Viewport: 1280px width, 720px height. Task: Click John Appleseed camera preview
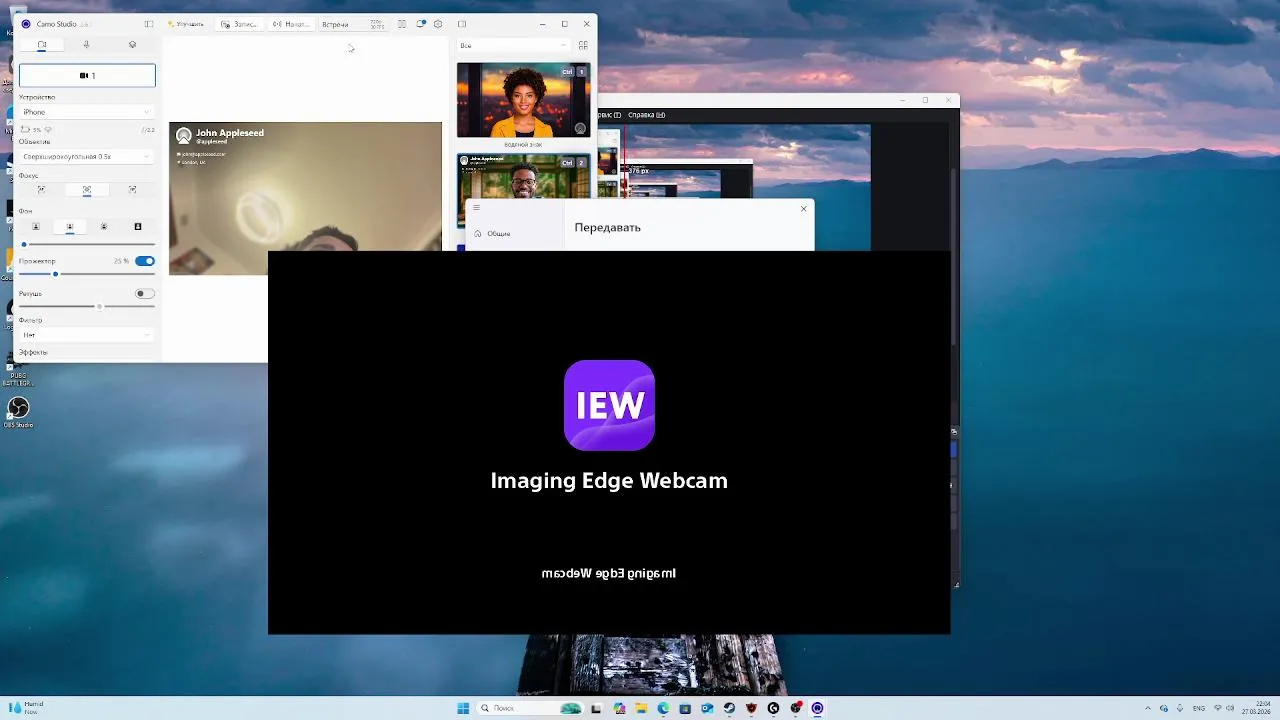[305, 198]
